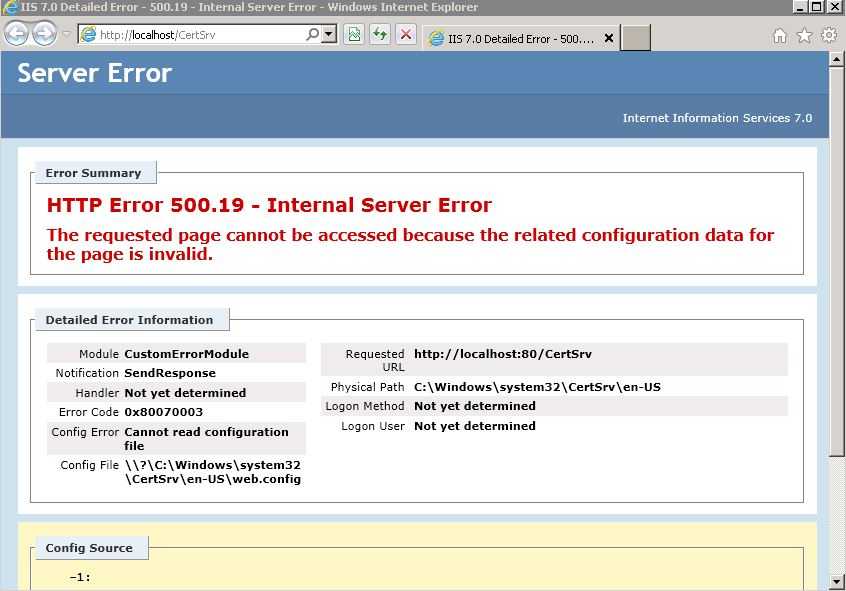Close the Internet Explorer window
The width and height of the screenshot is (846, 591).
pyautogui.click(x=834, y=7)
